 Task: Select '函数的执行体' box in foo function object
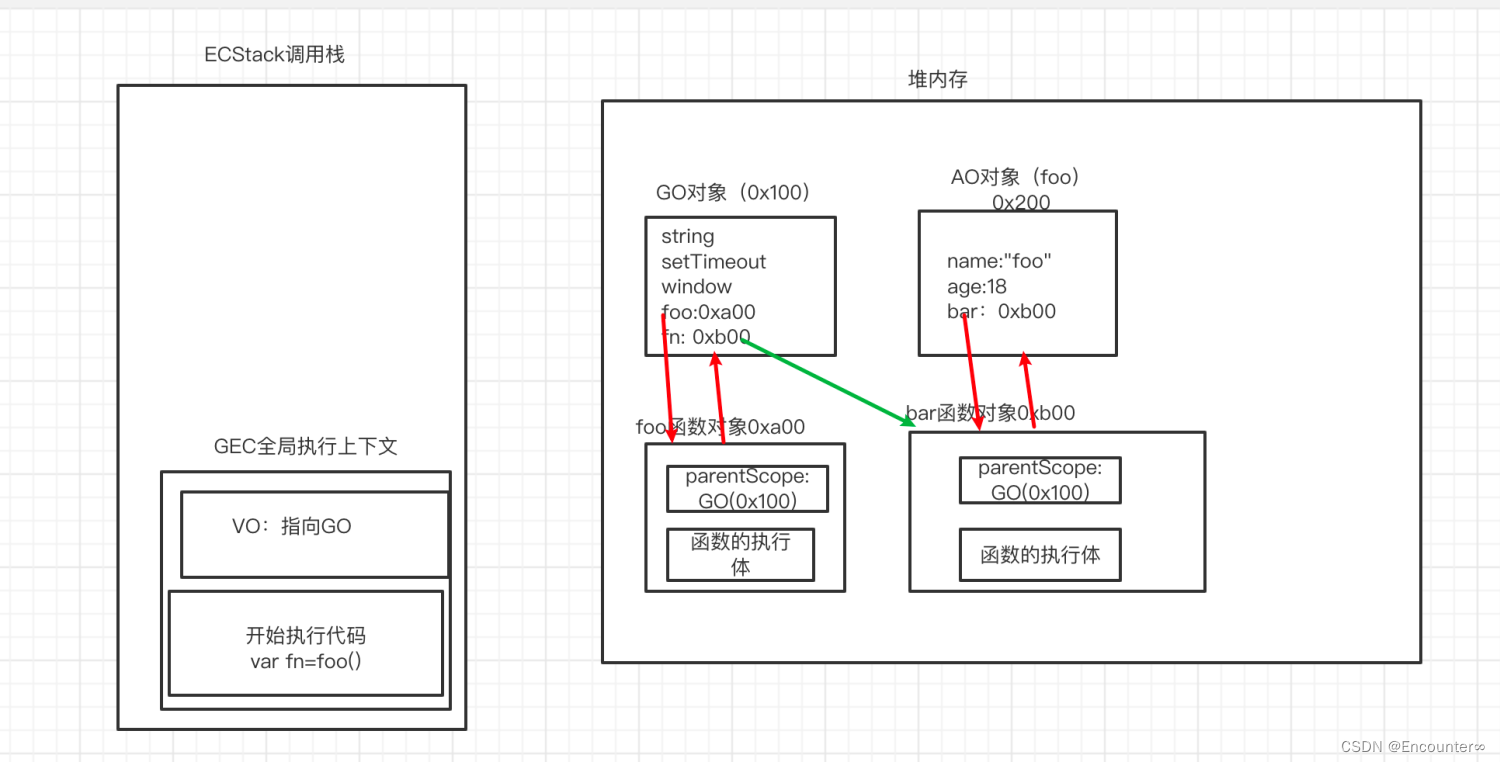click(x=740, y=554)
